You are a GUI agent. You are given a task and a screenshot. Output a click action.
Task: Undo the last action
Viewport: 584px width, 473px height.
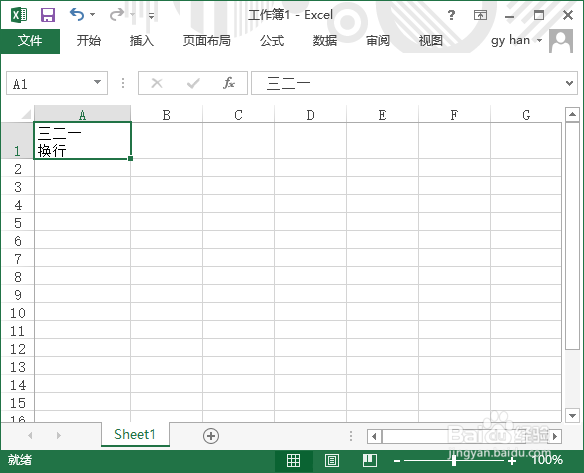click(77, 15)
